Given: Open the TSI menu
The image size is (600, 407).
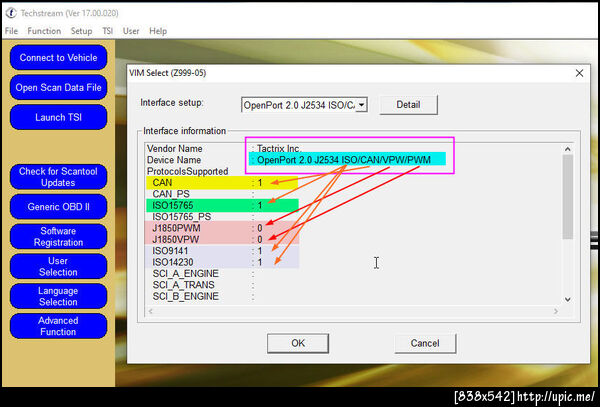Looking at the screenshot, I should tap(108, 31).
